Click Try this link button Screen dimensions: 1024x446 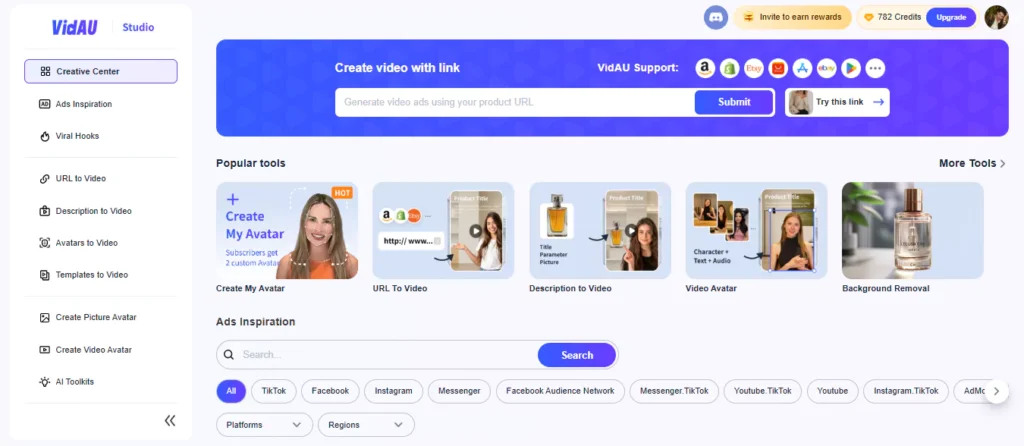click(837, 103)
